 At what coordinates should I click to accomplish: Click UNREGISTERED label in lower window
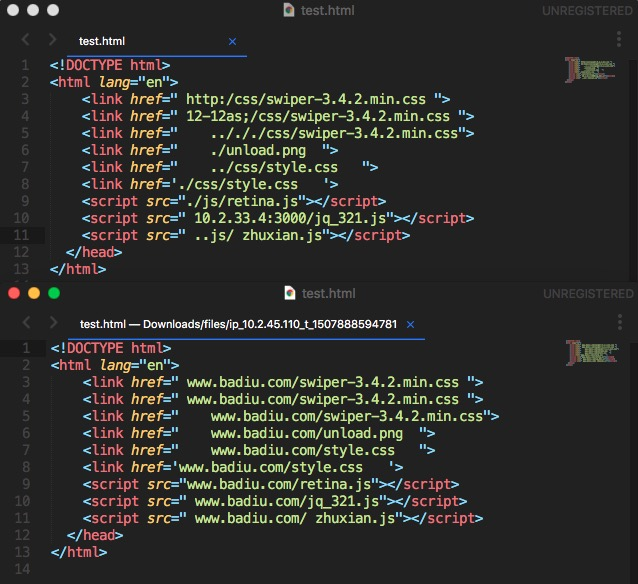[x=588, y=294]
